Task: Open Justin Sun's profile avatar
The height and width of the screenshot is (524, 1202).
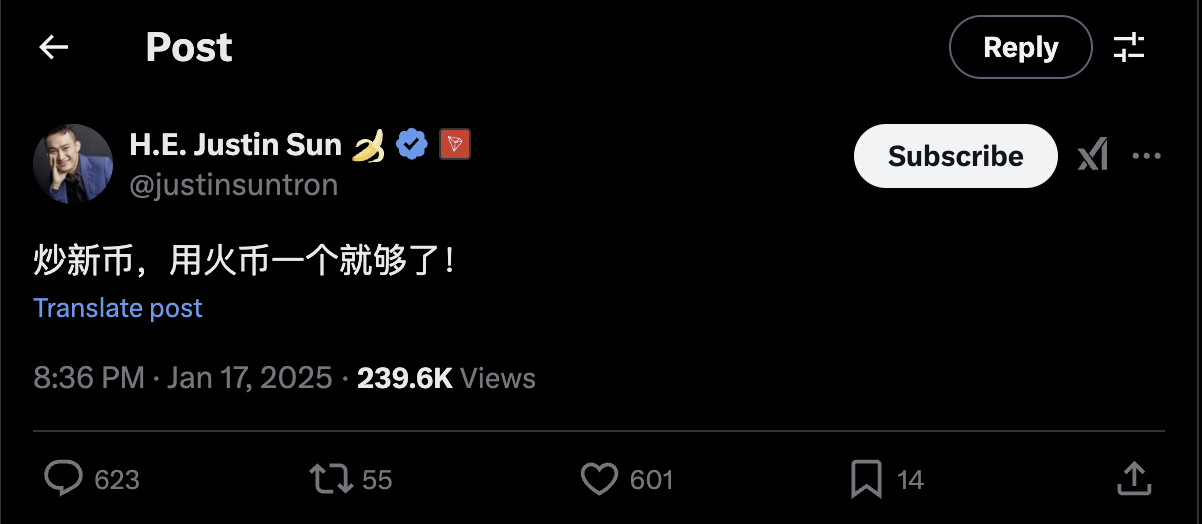Action: point(72,163)
